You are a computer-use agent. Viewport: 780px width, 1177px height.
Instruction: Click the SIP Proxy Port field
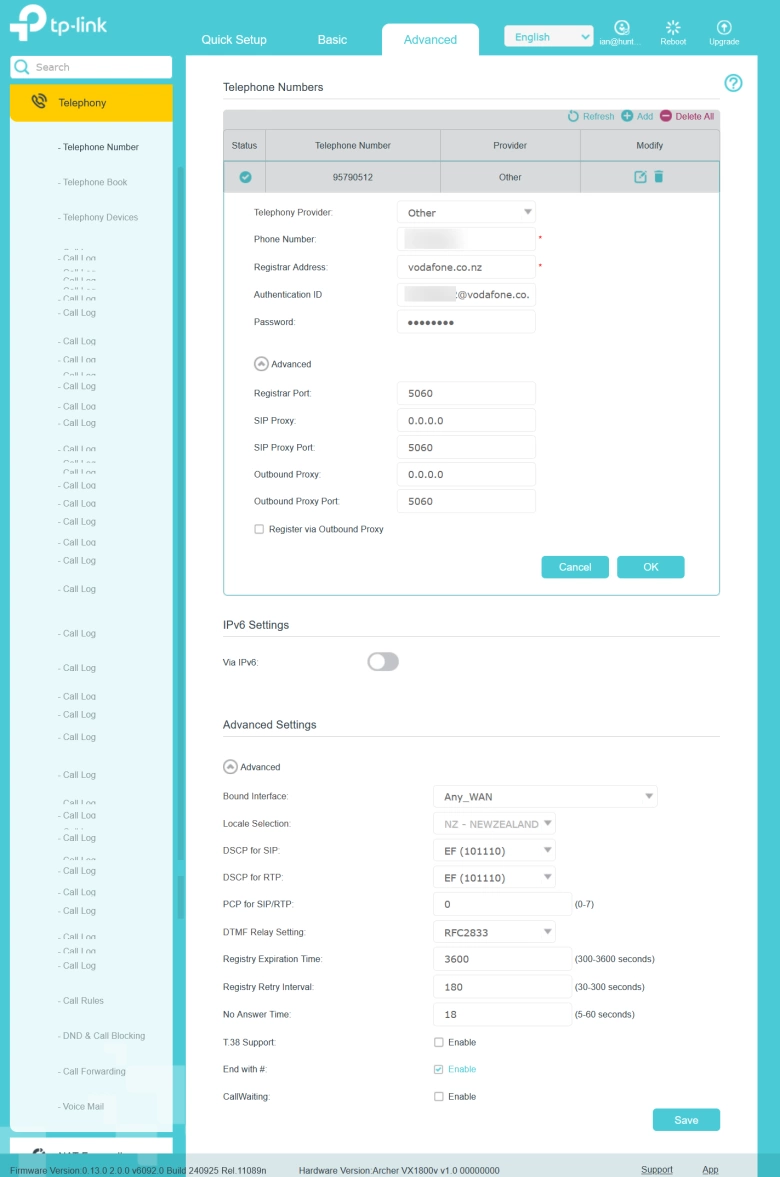click(x=465, y=447)
